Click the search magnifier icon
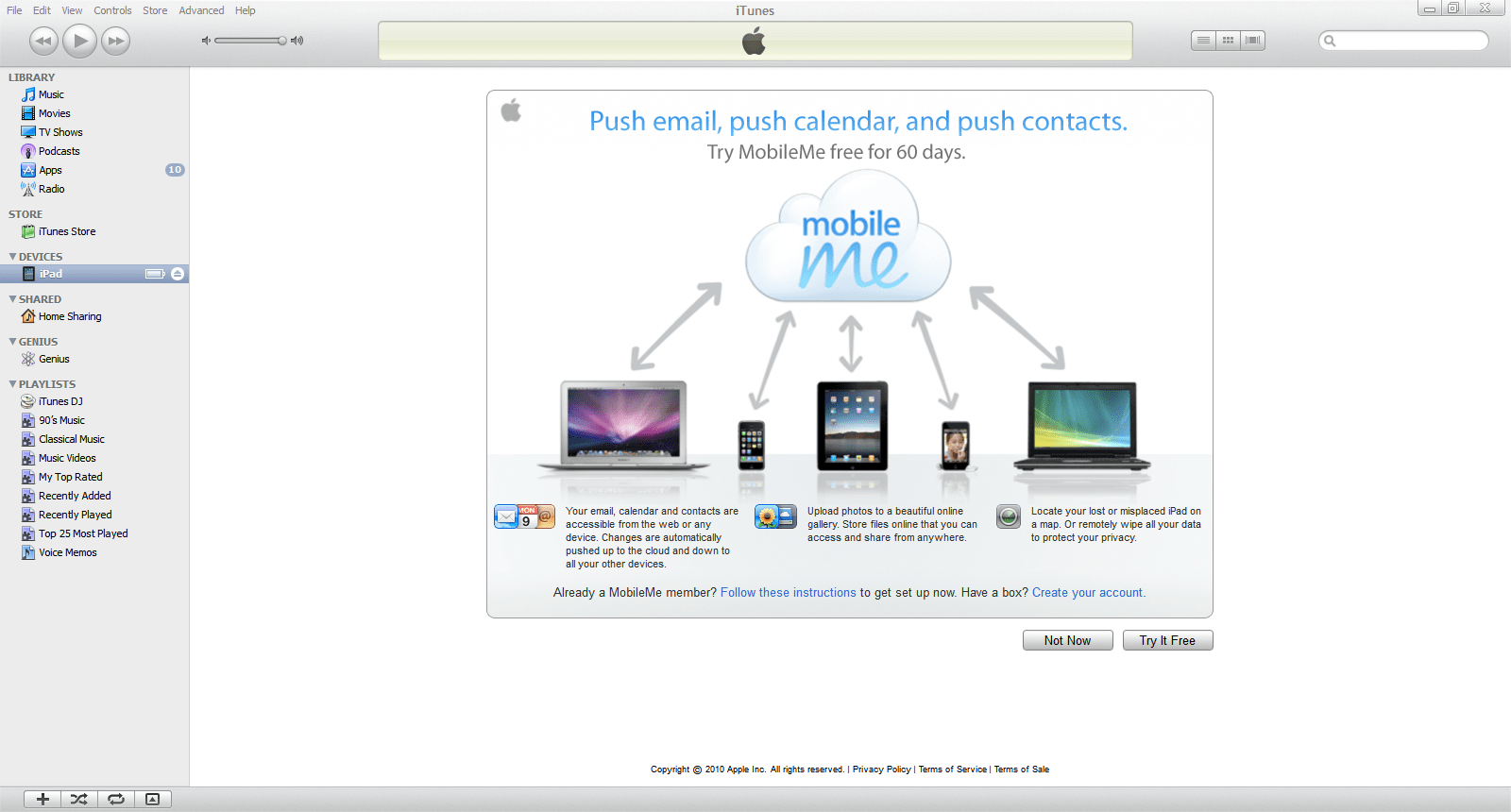The height and width of the screenshot is (812, 1511). [1330, 41]
